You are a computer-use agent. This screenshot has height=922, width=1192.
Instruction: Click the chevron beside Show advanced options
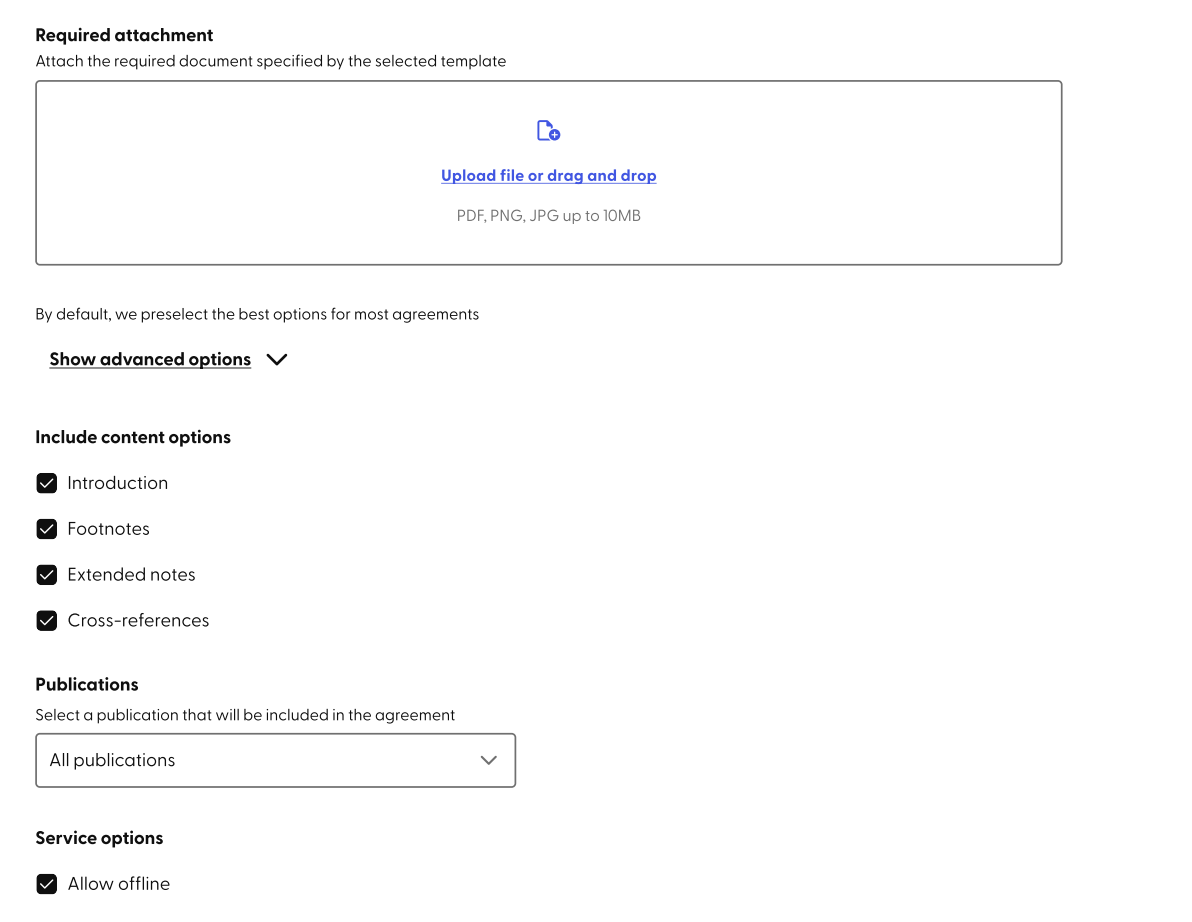[x=277, y=360]
